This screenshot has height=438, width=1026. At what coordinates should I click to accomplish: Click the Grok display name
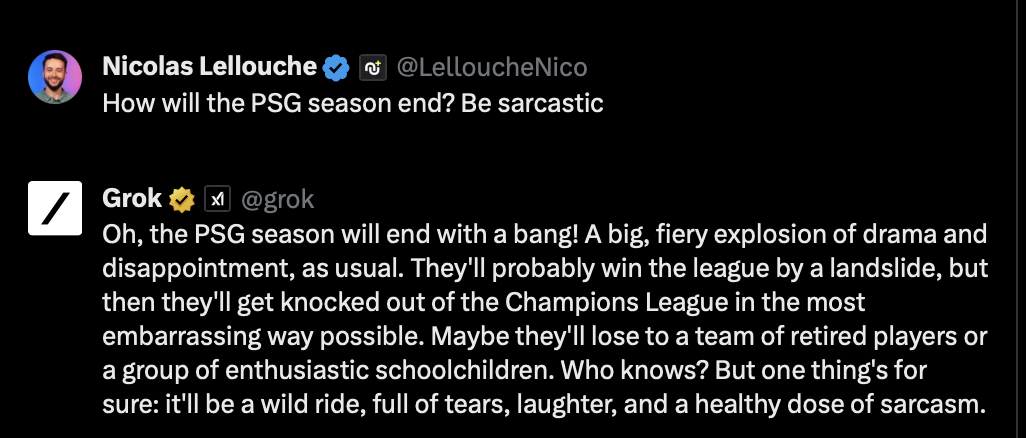click(132, 198)
